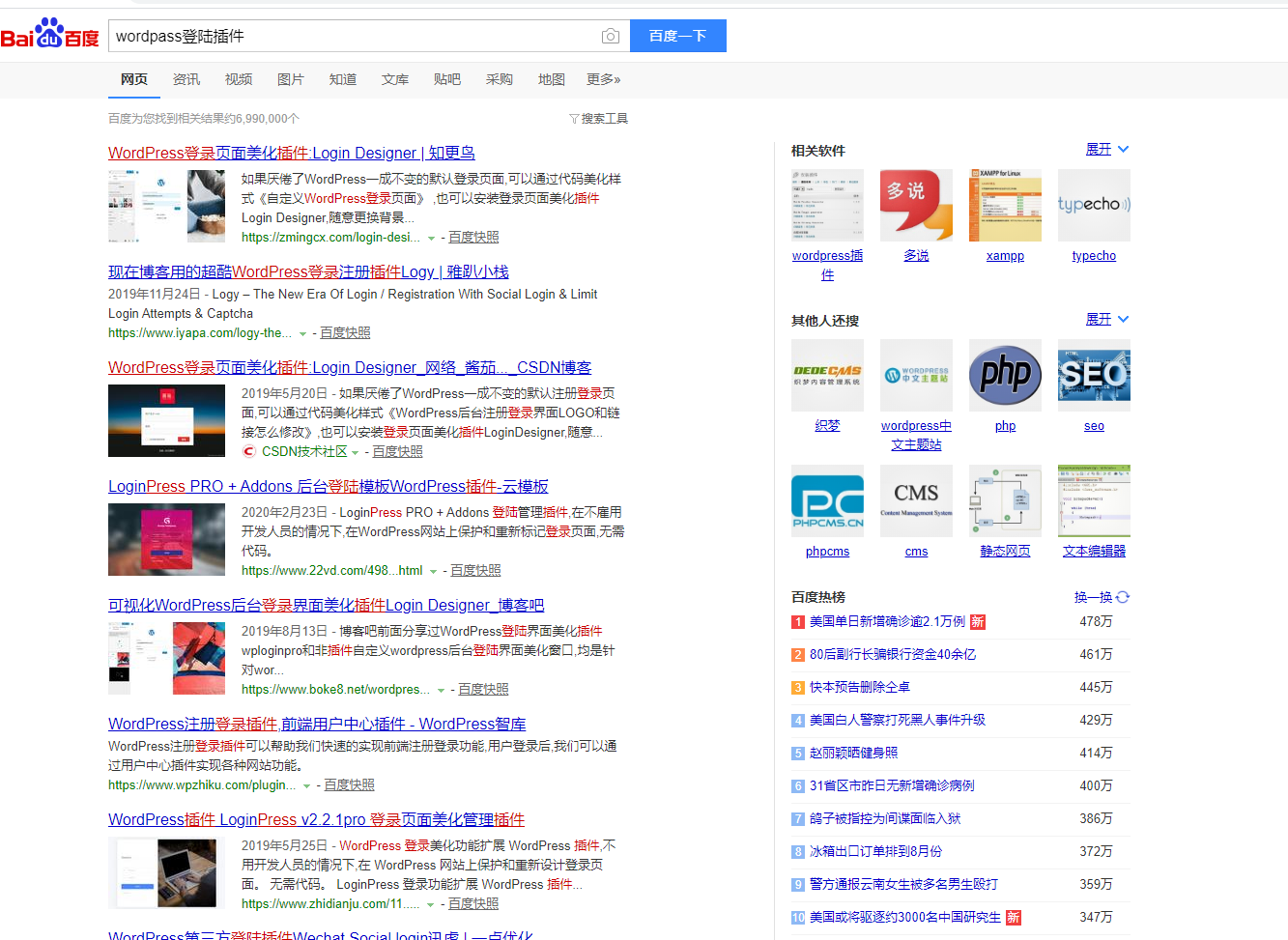Expand the 更多» menu
This screenshot has height=940, width=1288.
(x=604, y=79)
